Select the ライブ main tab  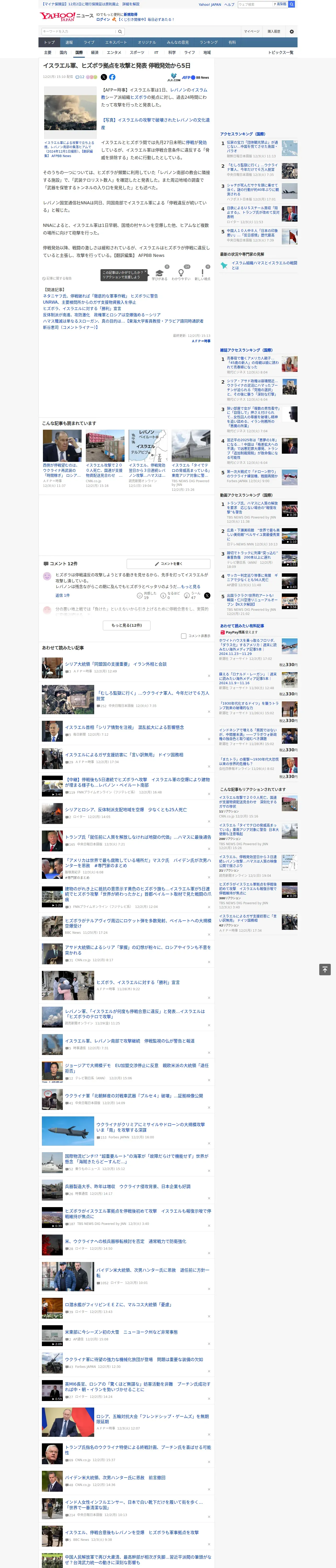89,43
